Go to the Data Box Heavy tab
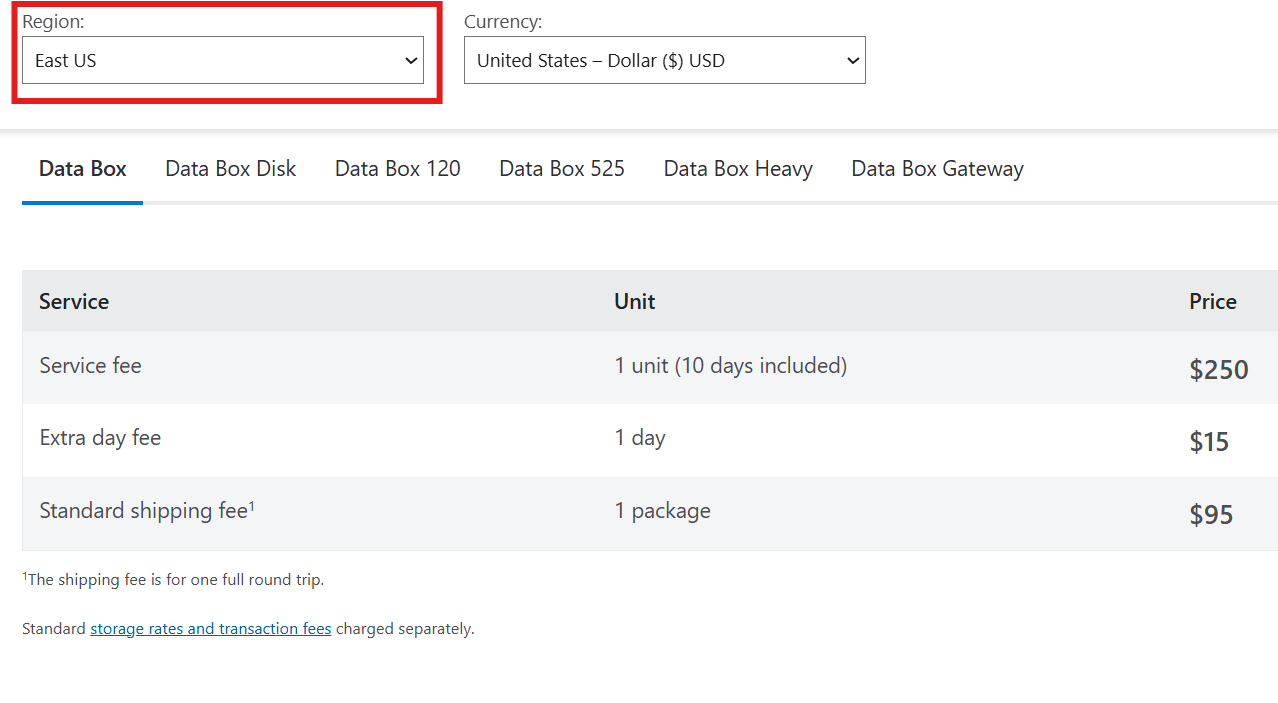Viewport: 1278px width, 703px height. [738, 169]
